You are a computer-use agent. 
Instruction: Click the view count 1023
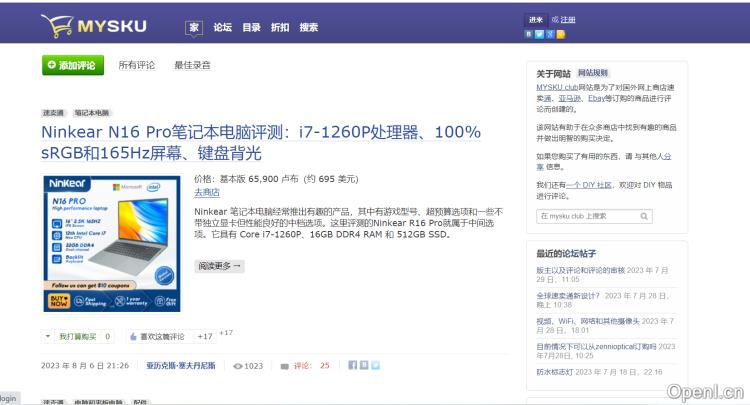point(254,366)
